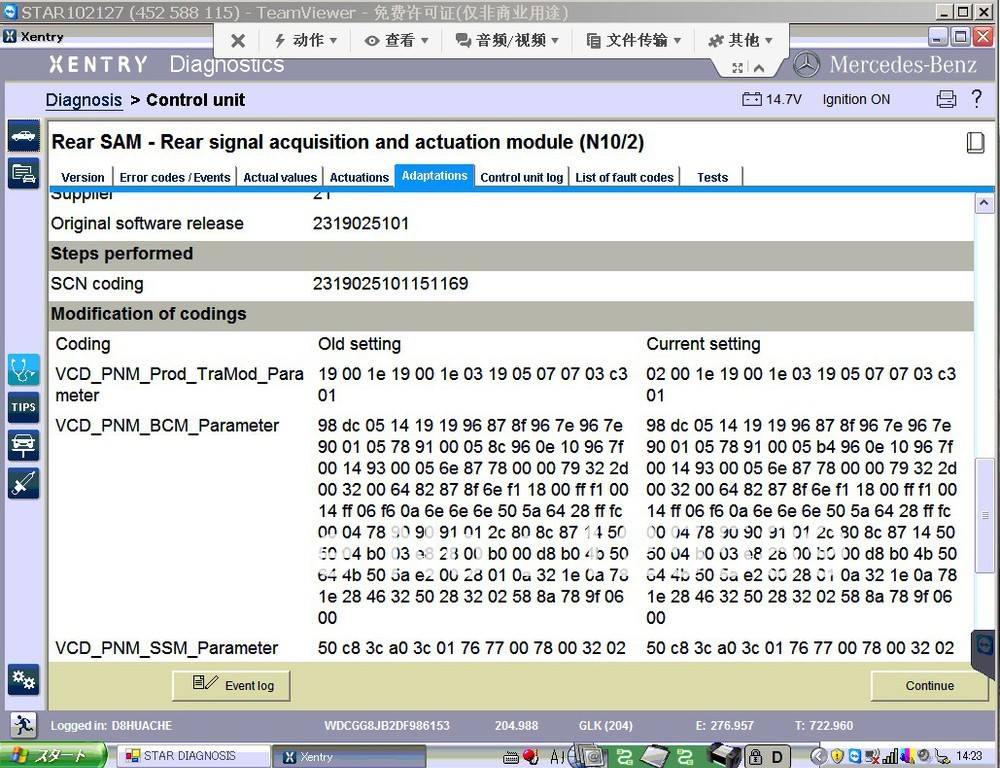Image resolution: width=1000 pixels, height=768 pixels.
Task: Click the Current setting column header
Action: (703, 344)
